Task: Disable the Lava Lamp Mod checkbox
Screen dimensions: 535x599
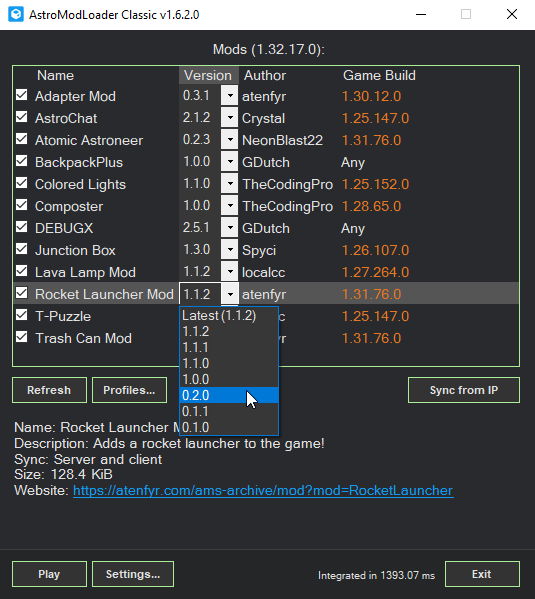Action: pos(22,271)
